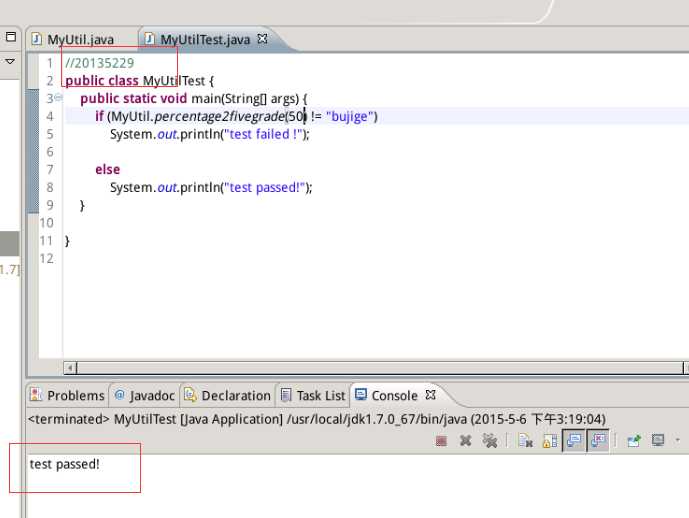
Task: Click the "test failed !" string
Action: 264,134
